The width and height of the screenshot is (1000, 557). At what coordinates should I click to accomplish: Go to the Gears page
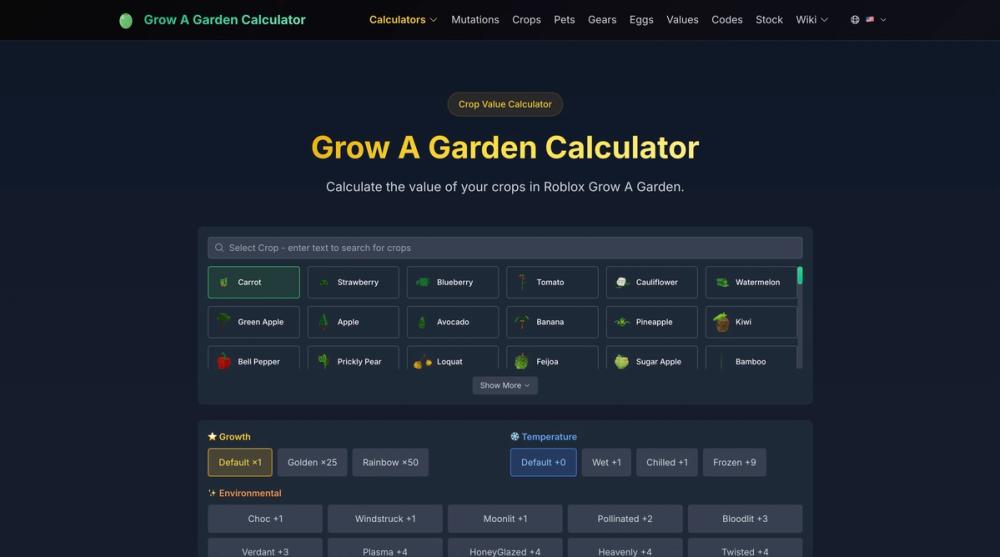[x=602, y=20]
